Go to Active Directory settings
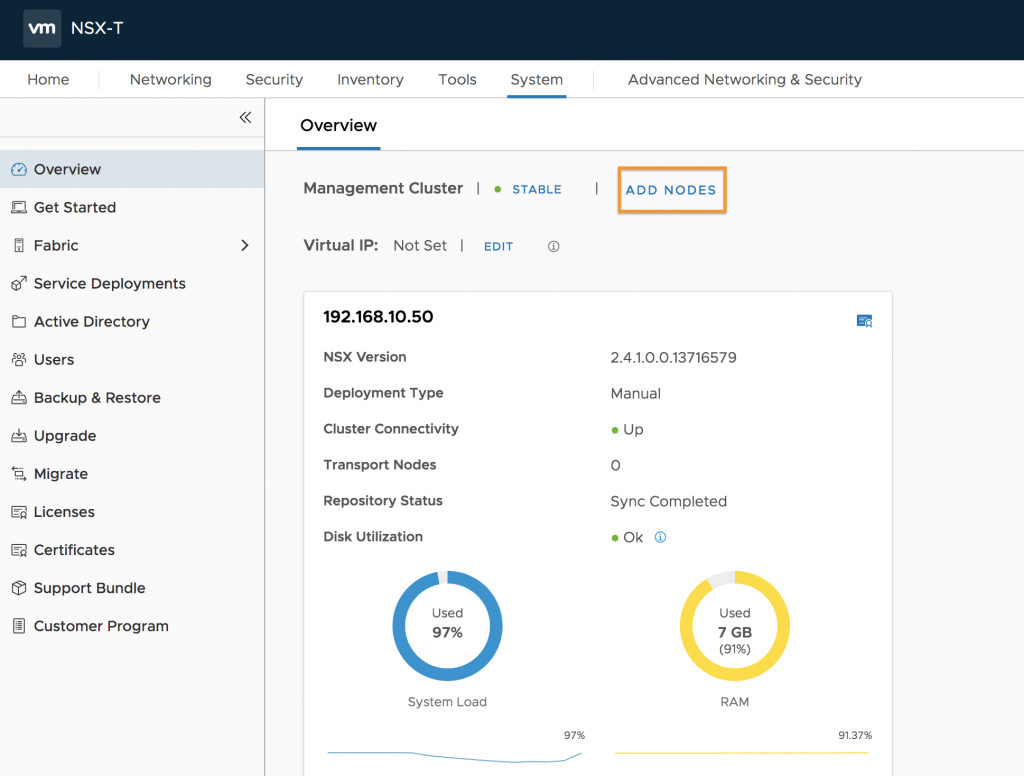 132,321
